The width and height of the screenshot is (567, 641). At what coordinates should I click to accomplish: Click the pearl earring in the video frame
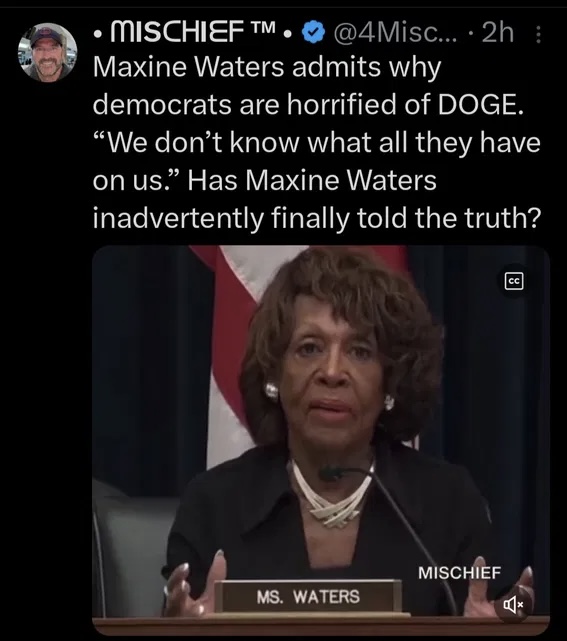click(271, 390)
